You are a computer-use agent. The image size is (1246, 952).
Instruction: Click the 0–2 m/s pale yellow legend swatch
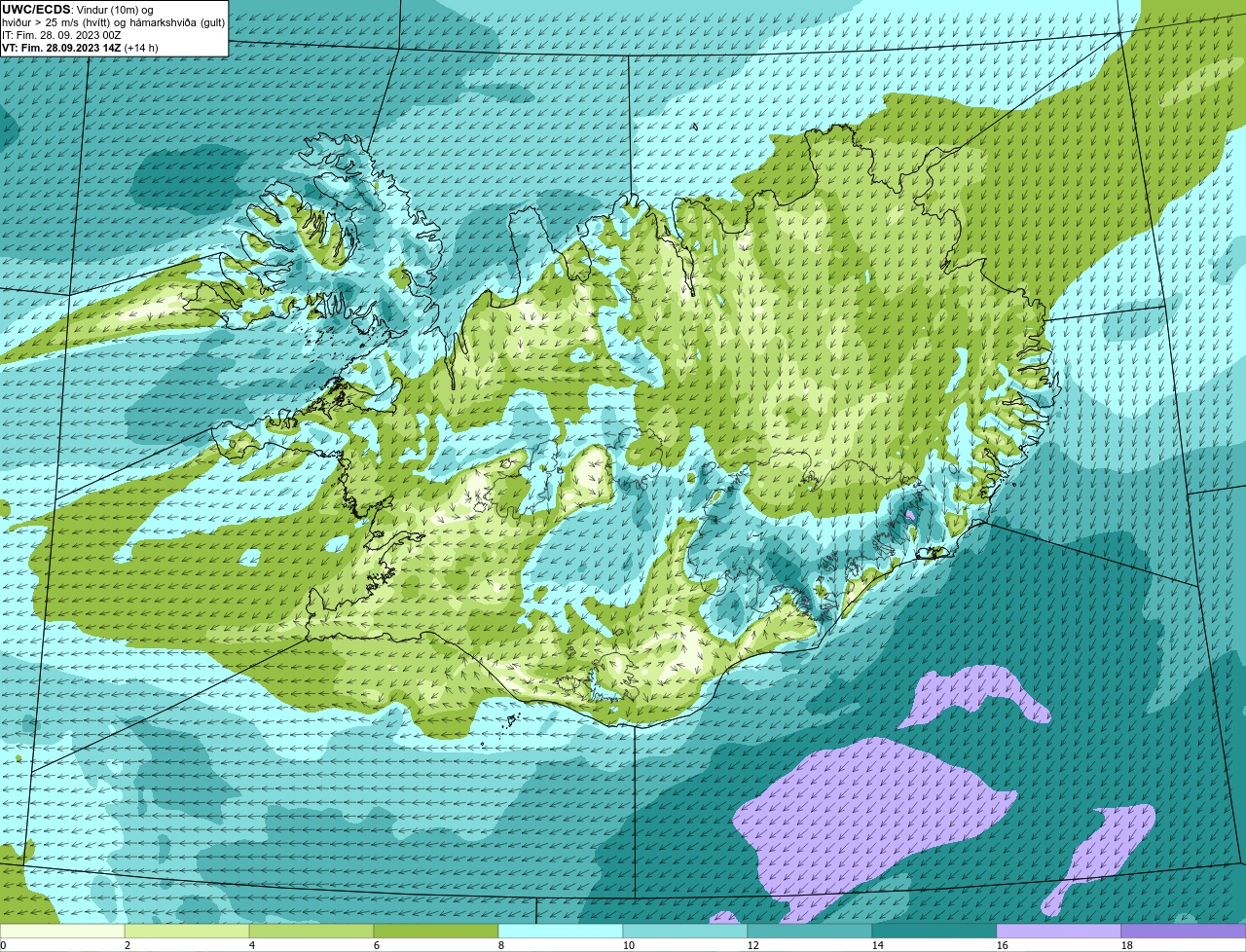pos(62,931)
